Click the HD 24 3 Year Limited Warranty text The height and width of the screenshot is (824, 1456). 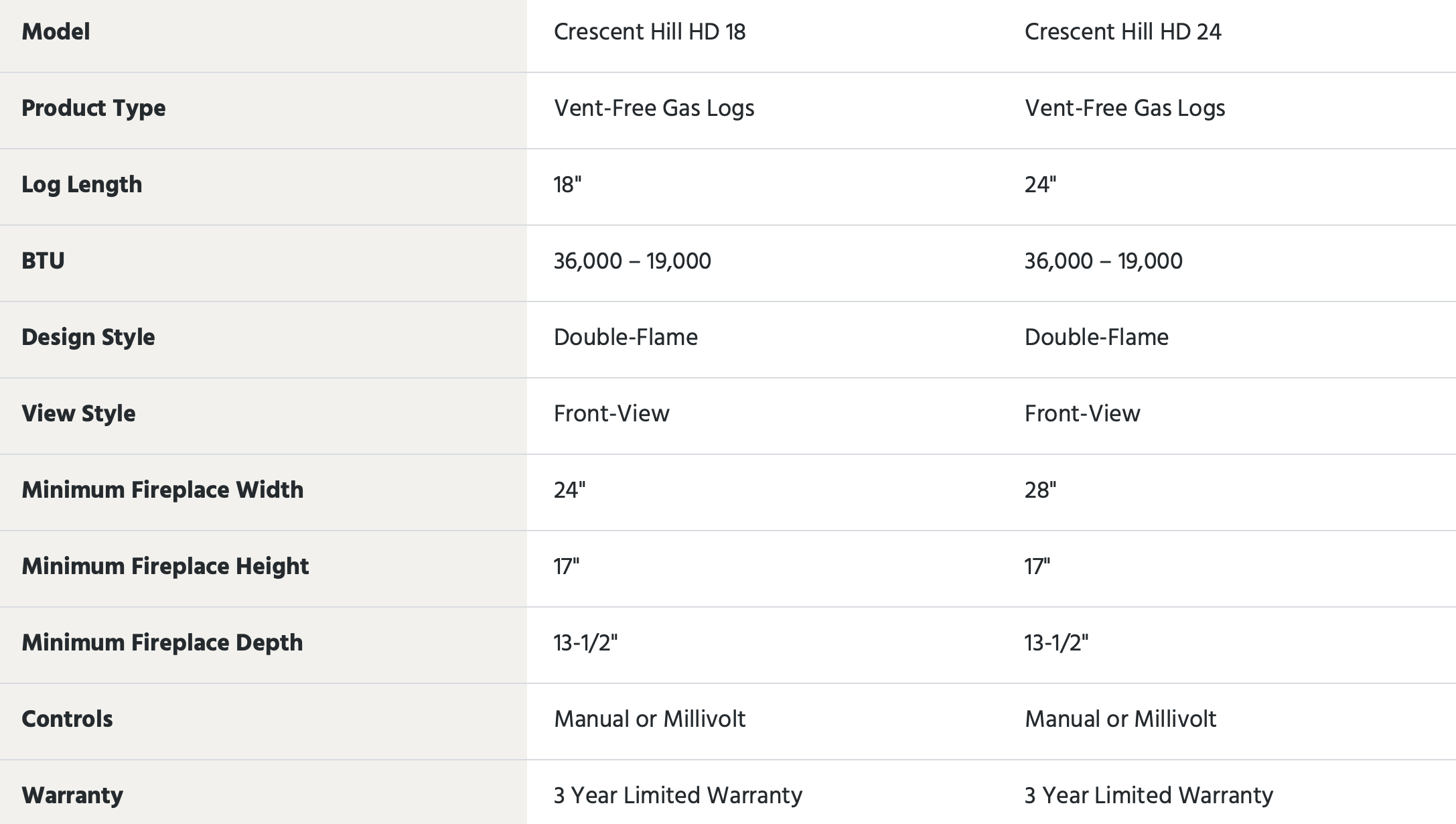click(1148, 795)
